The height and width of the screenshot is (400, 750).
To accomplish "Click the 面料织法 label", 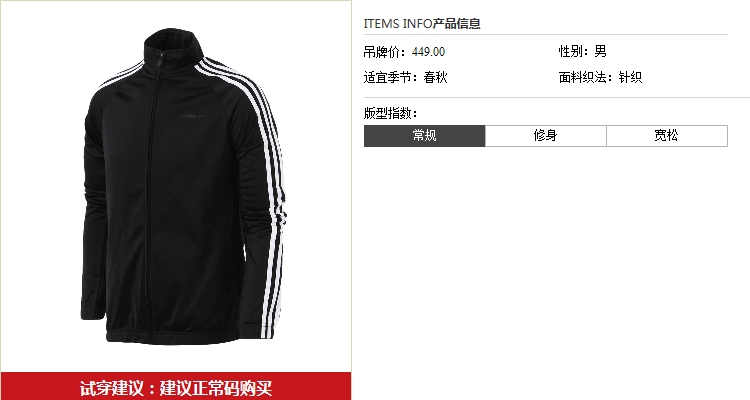I will click(583, 77).
